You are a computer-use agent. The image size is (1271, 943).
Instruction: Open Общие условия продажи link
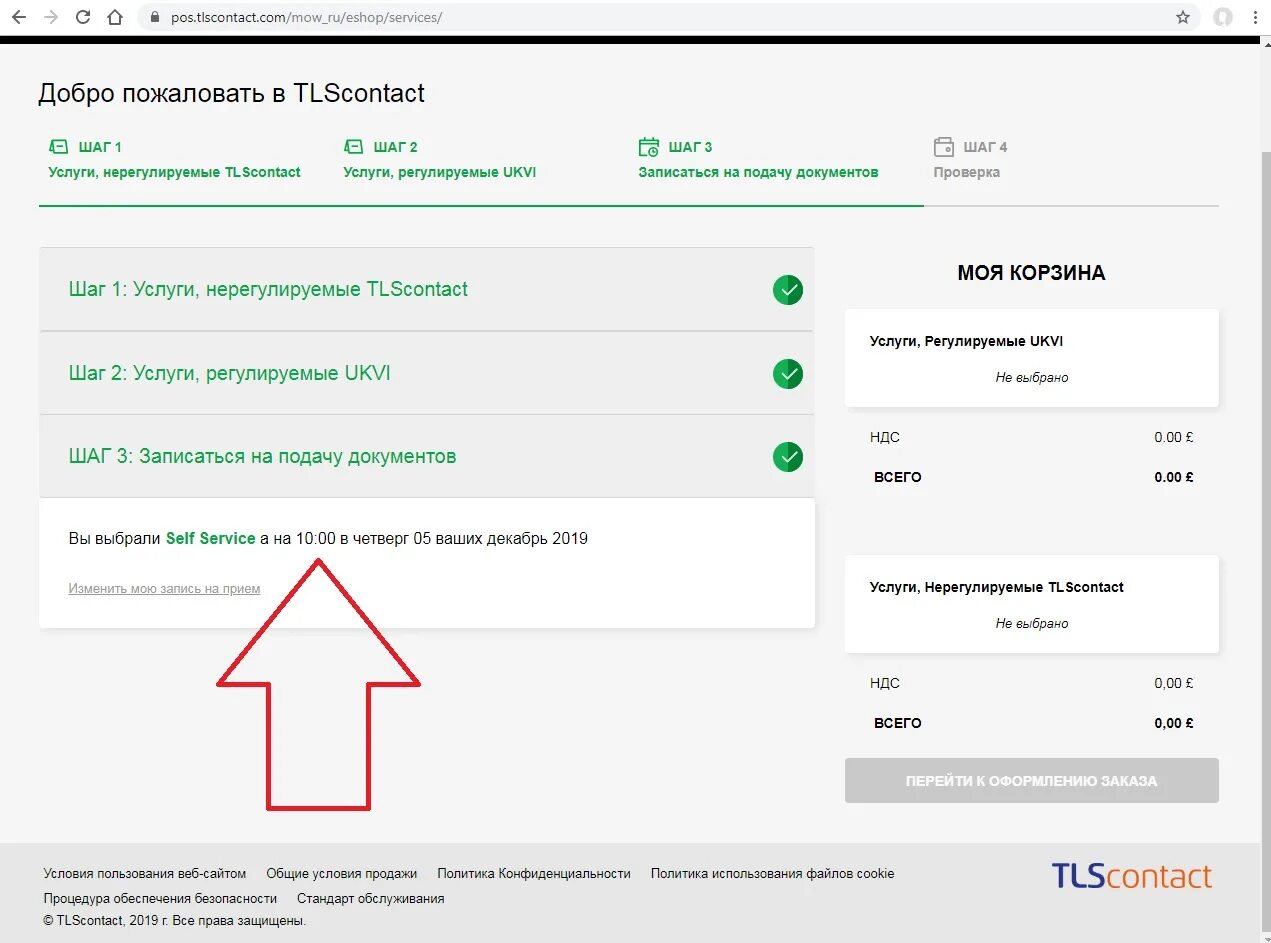pos(342,874)
